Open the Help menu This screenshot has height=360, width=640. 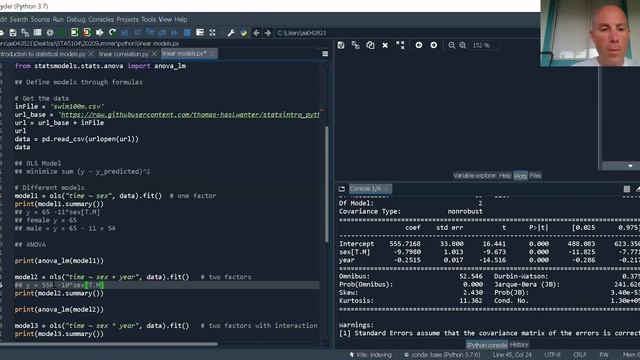(x=181, y=19)
